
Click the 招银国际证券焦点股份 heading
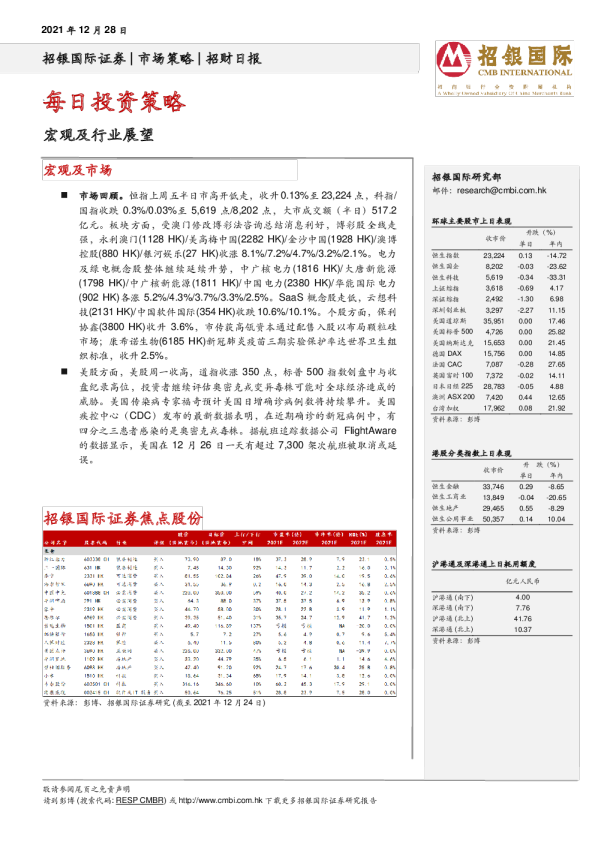tap(123, 518)
